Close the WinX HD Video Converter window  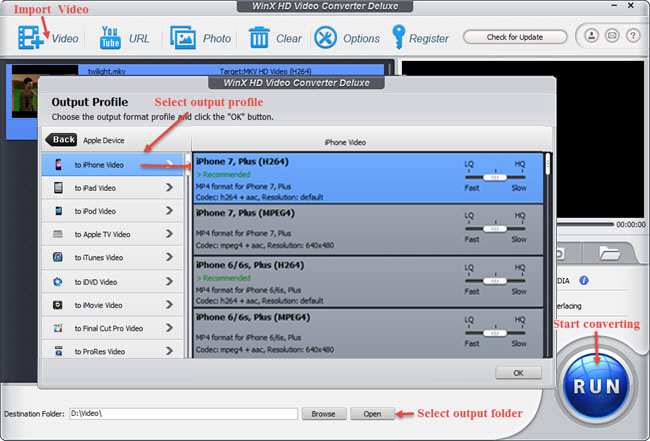(x=631, y=5)
